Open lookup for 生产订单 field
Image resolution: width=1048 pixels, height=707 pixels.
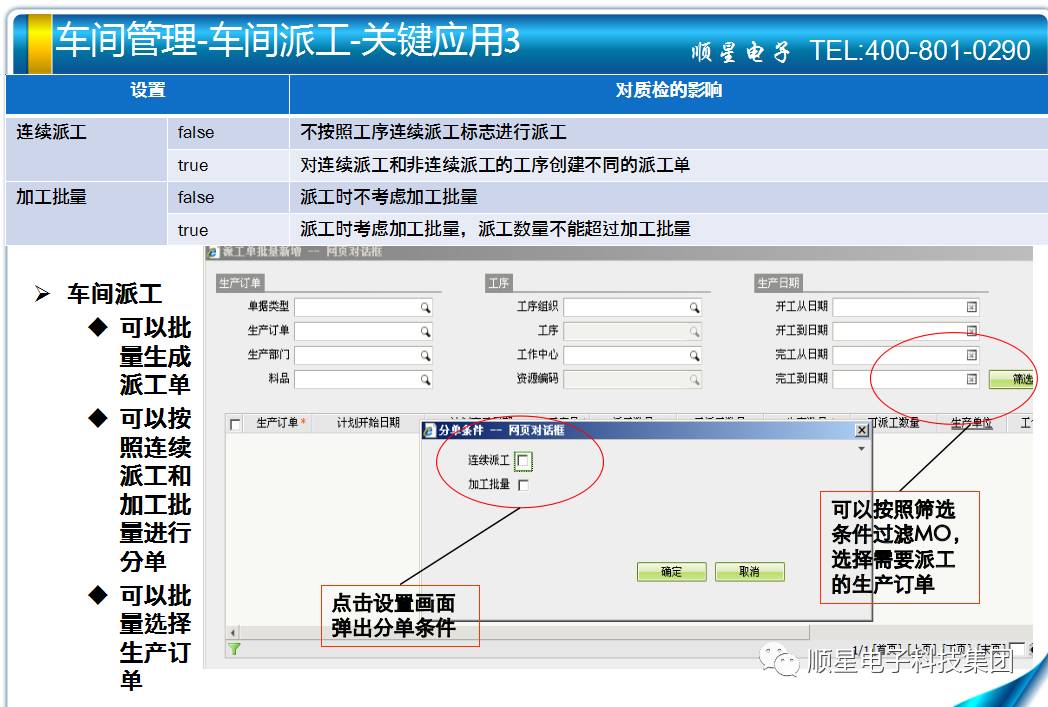(x=425, y=331)
